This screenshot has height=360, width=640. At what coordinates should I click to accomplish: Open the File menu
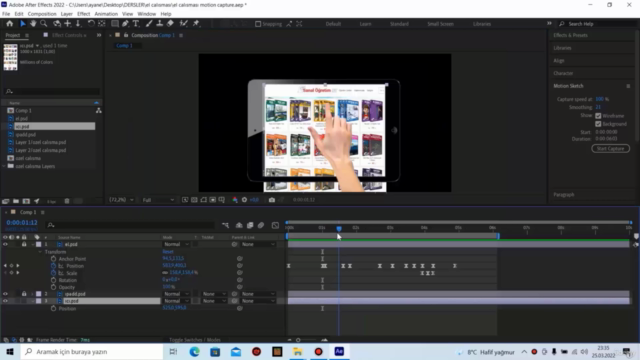(x=6, y=14)
